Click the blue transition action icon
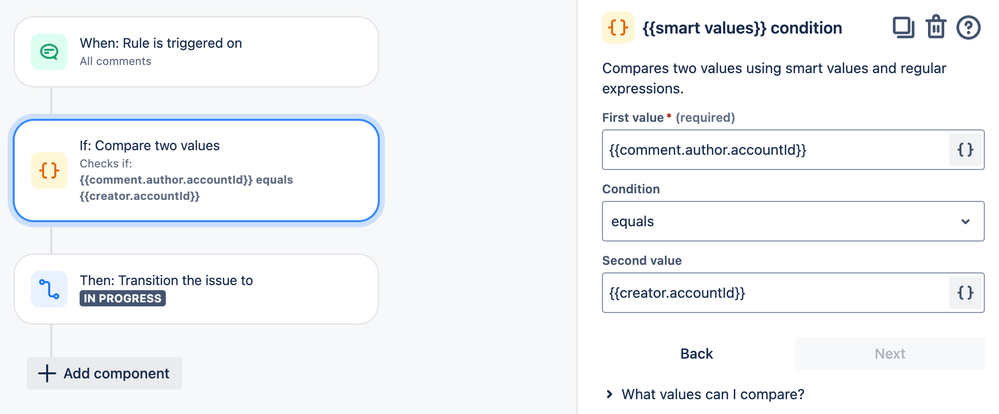999x414 pixels. [x=49, y=289]
